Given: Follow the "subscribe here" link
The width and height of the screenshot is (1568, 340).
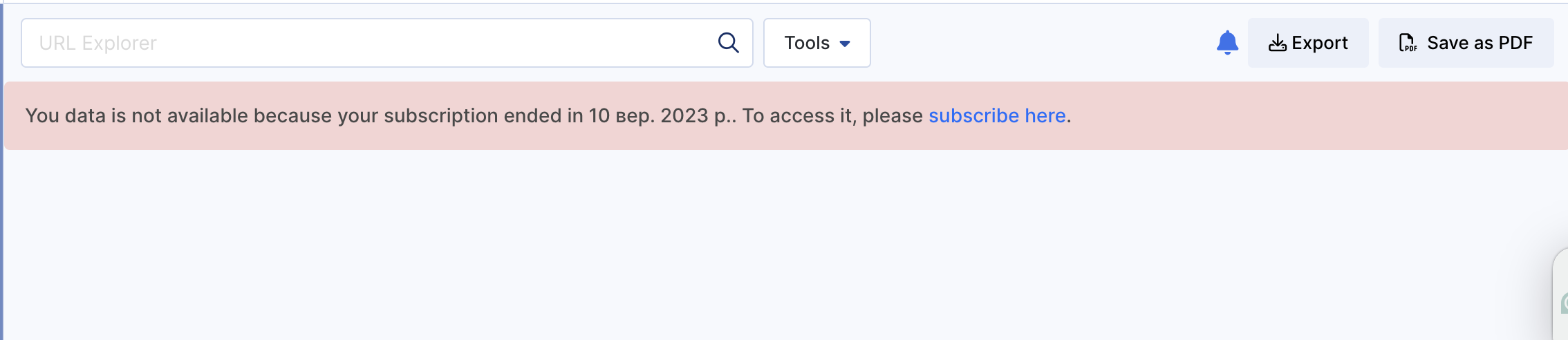Looking at the screenshot, I should (x=997, y=115).
